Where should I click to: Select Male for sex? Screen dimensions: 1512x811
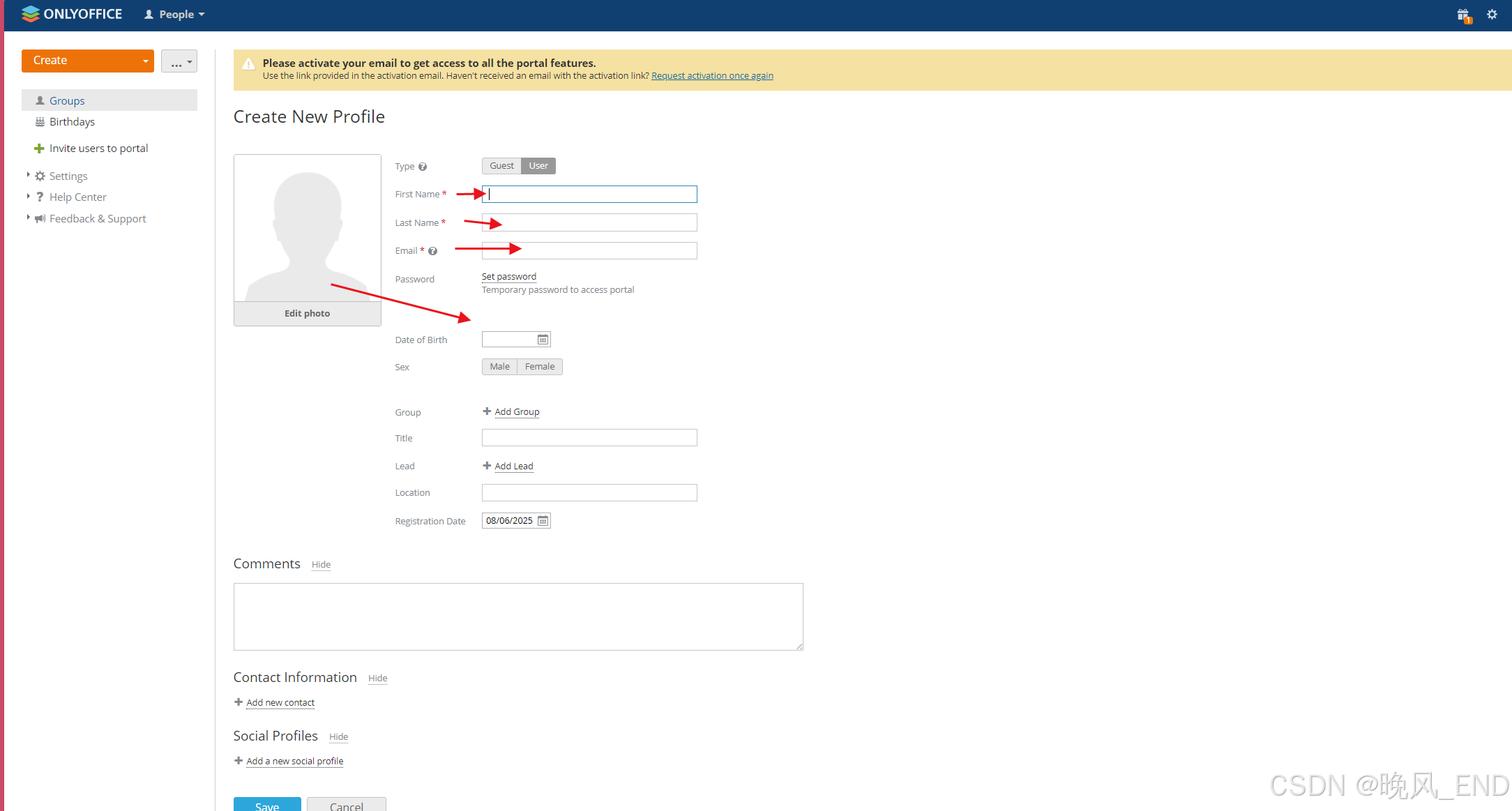pos(499,367)
